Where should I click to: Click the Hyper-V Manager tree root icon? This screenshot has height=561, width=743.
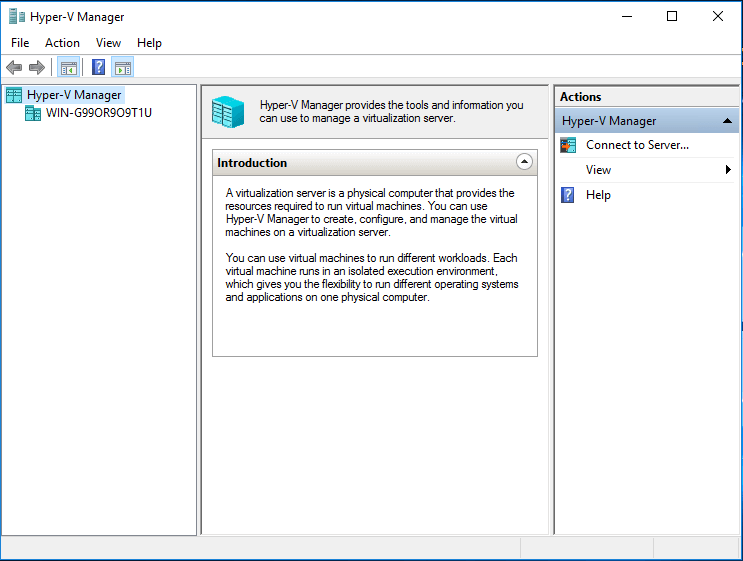(14, 95)
